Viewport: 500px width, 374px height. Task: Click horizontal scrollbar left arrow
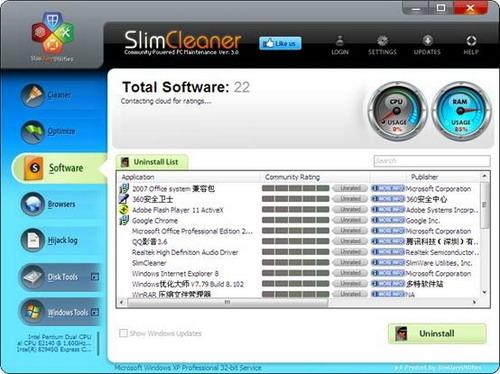coord(121,302)
